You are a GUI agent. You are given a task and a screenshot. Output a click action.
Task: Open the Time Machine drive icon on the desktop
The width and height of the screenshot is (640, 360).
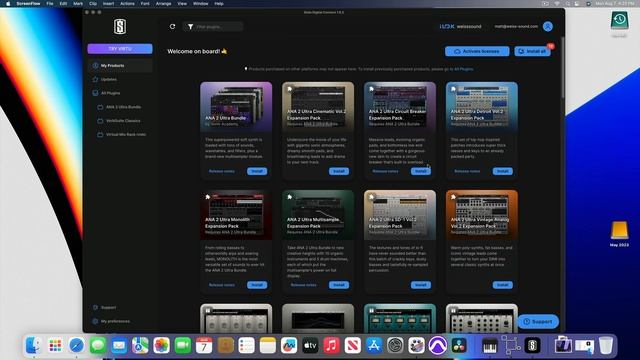[619, 21]
